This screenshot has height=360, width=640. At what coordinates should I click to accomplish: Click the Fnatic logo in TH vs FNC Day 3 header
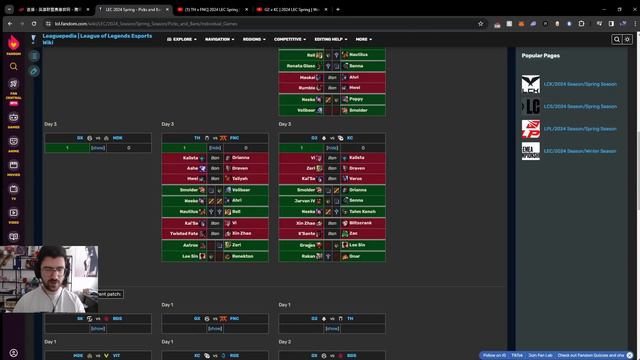[x=223, y=138]
